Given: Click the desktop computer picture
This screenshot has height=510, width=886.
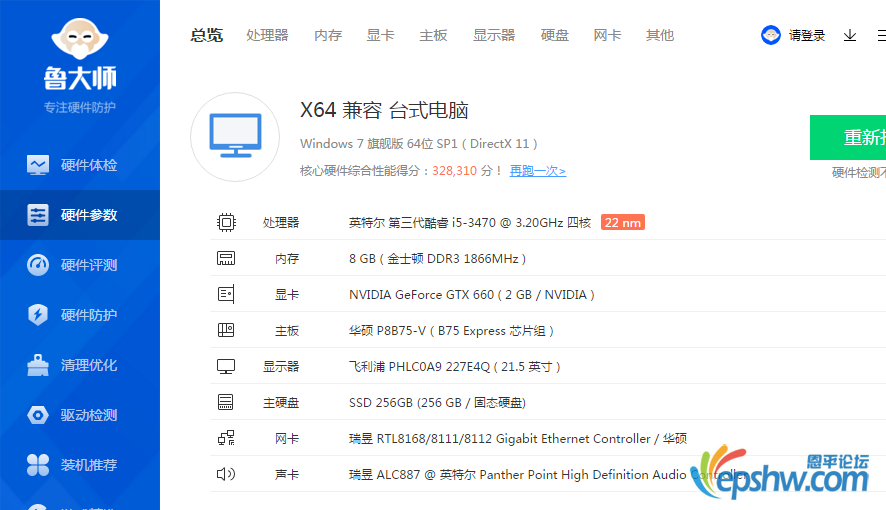Looking at the screenshot, I should [235, 137].
